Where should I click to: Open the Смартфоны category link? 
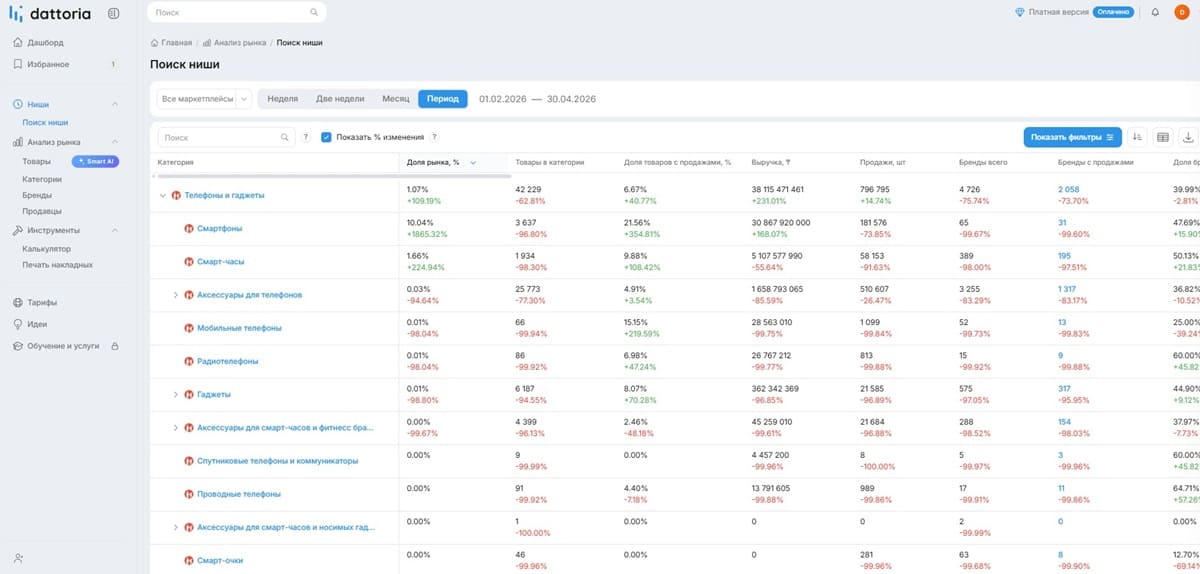point(219,228)
